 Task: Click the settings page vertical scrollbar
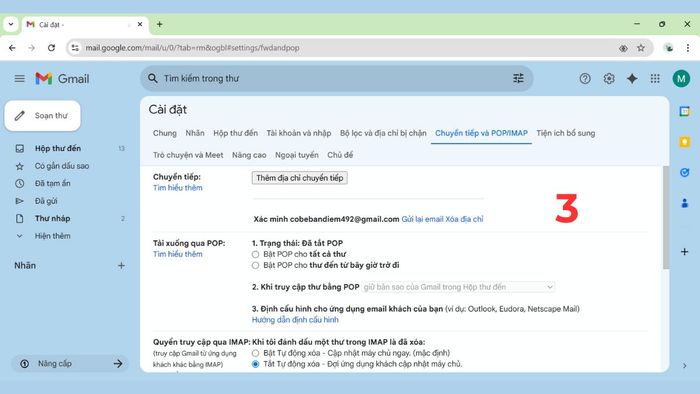point(666,217)
